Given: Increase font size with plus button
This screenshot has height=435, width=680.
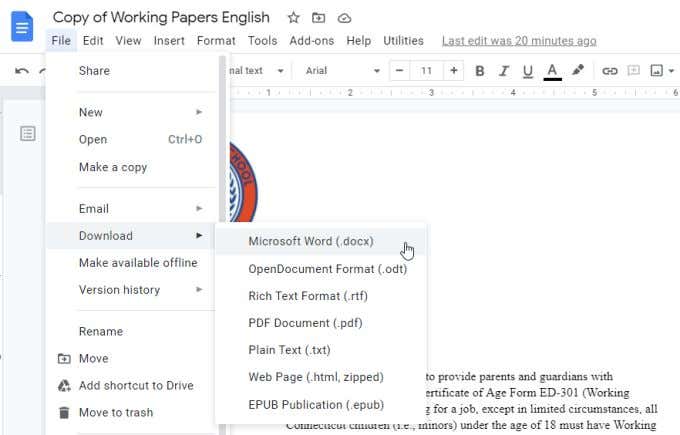Looking at the screenshot, I should [x=454, y=70].
